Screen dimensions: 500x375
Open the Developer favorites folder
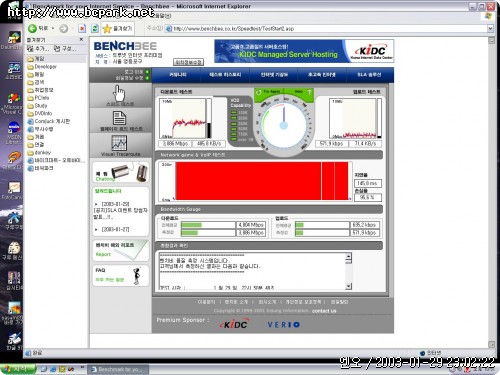click(42, 67)
